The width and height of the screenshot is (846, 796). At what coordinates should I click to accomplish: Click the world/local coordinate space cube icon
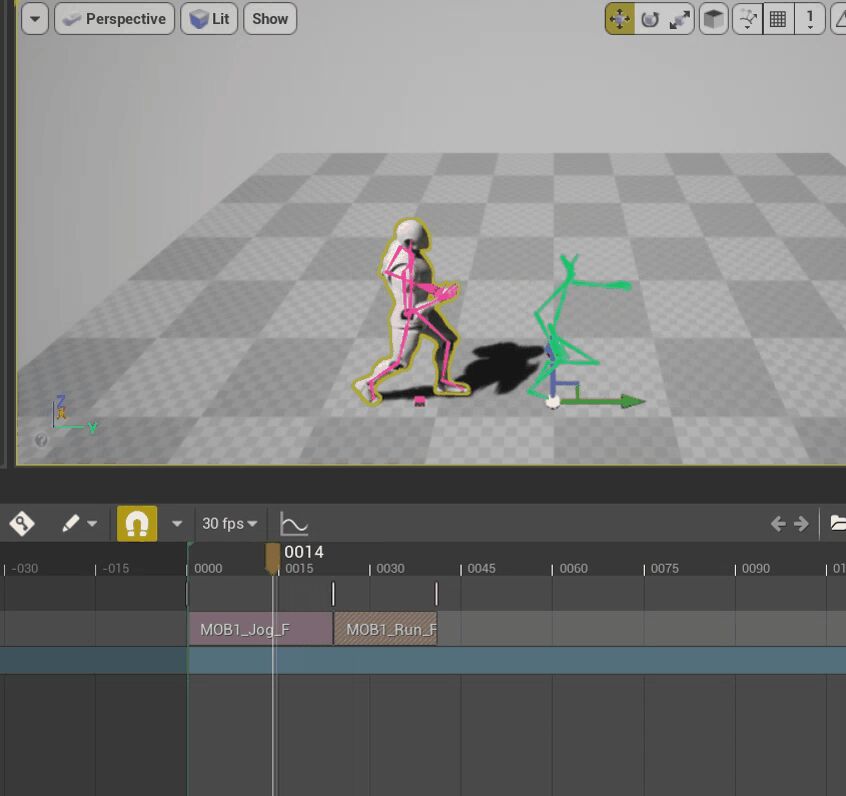(x=713, y=18)
